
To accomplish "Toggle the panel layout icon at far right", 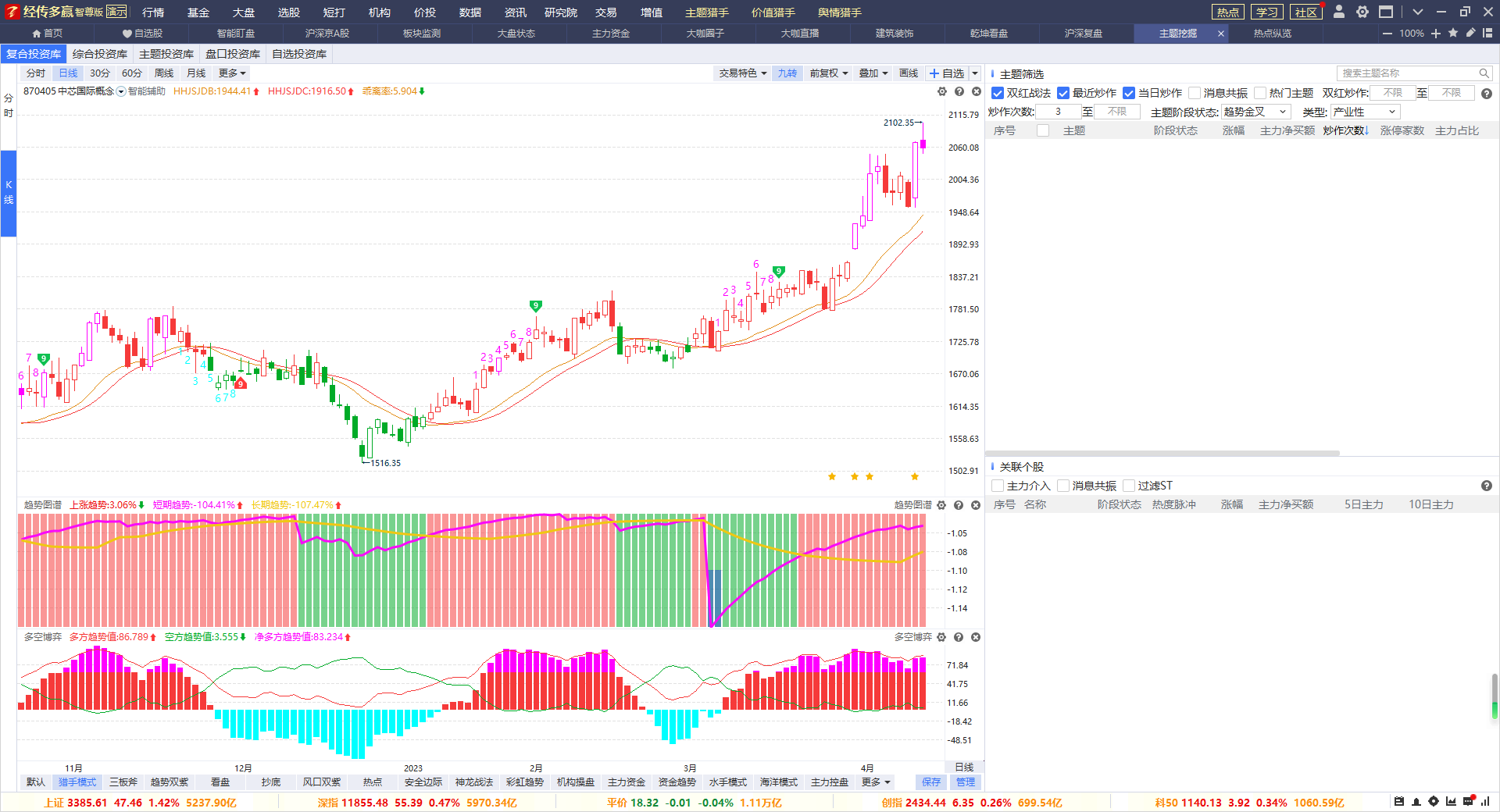I will coord(1487,33).
